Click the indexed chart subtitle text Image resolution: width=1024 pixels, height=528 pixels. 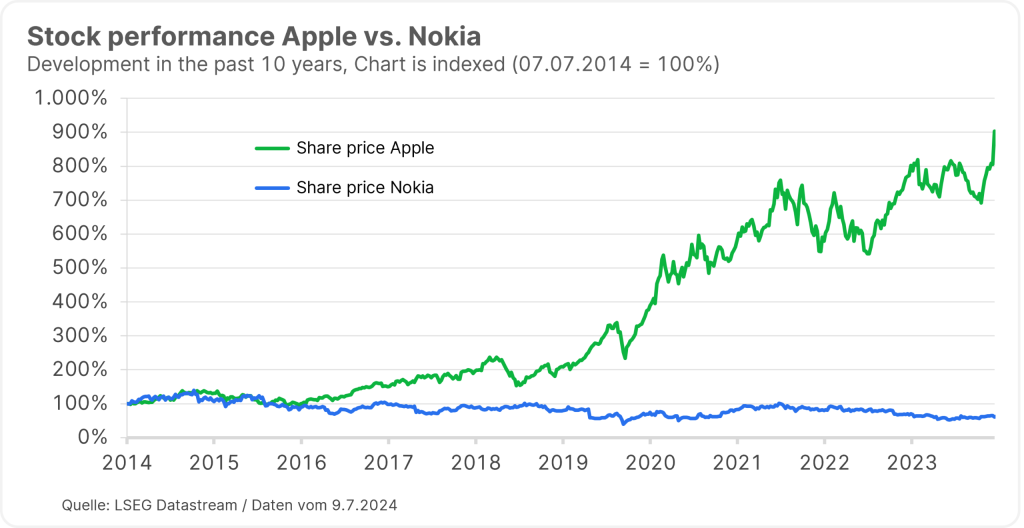[373, 64]
